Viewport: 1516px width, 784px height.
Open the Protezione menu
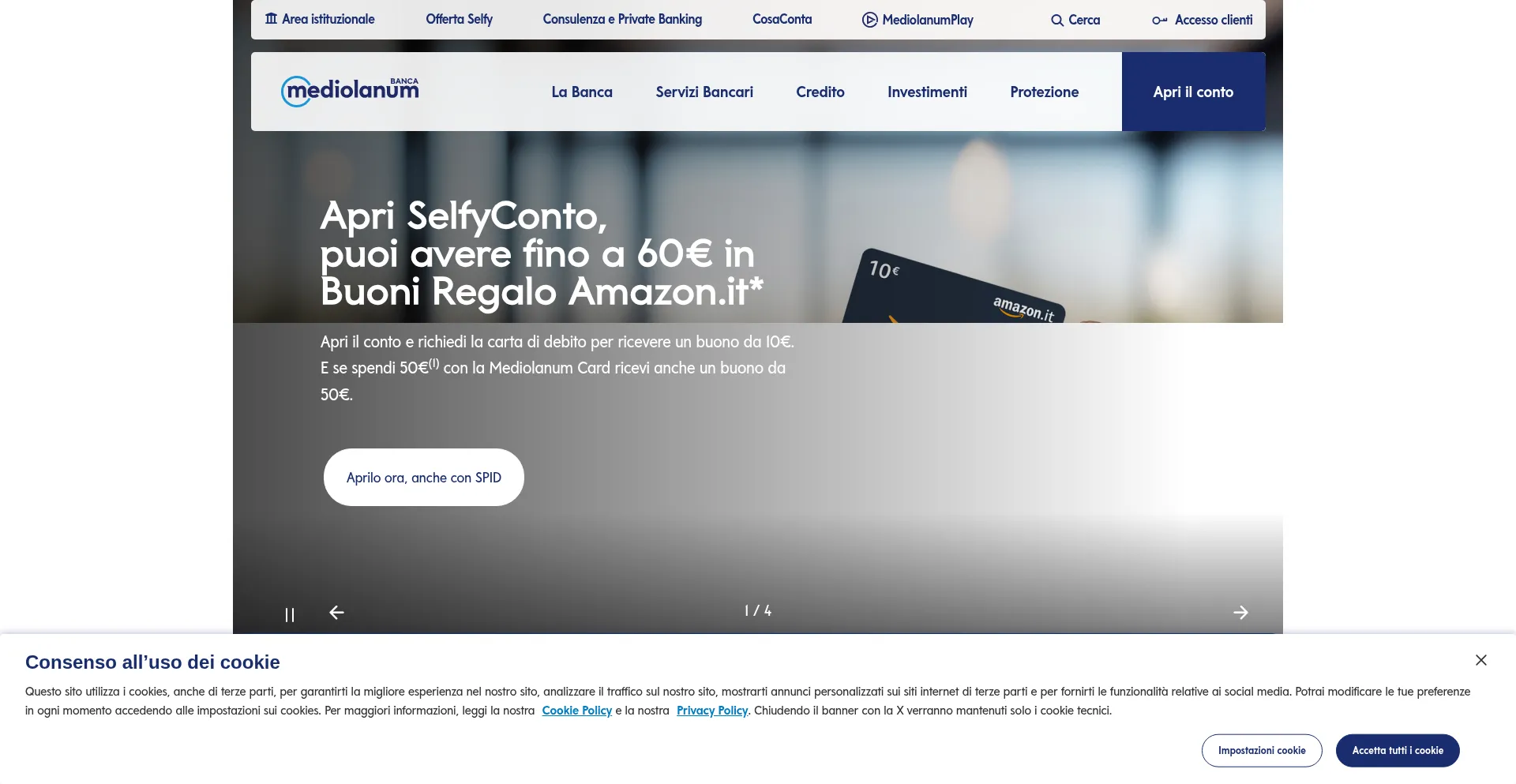1045,92
